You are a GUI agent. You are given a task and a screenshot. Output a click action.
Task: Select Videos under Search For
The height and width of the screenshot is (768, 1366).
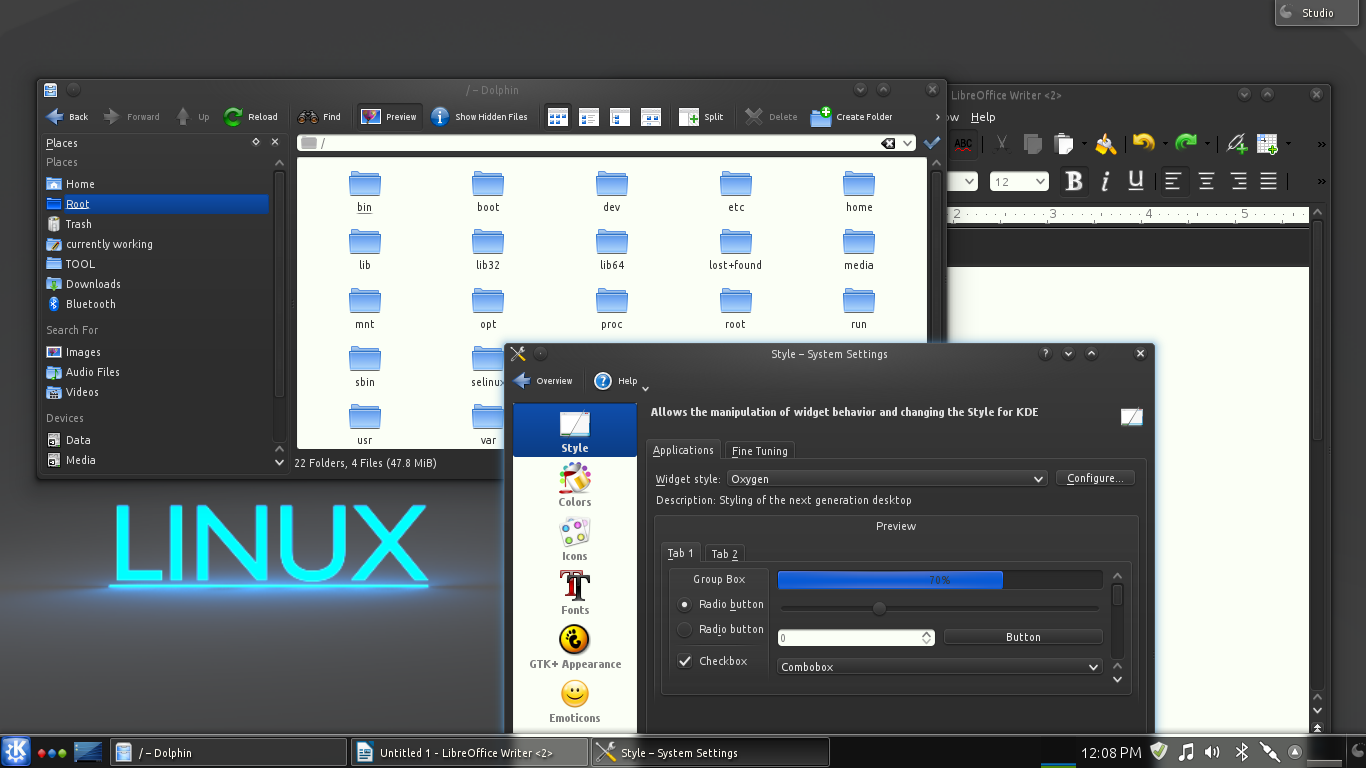pos(157,392)
